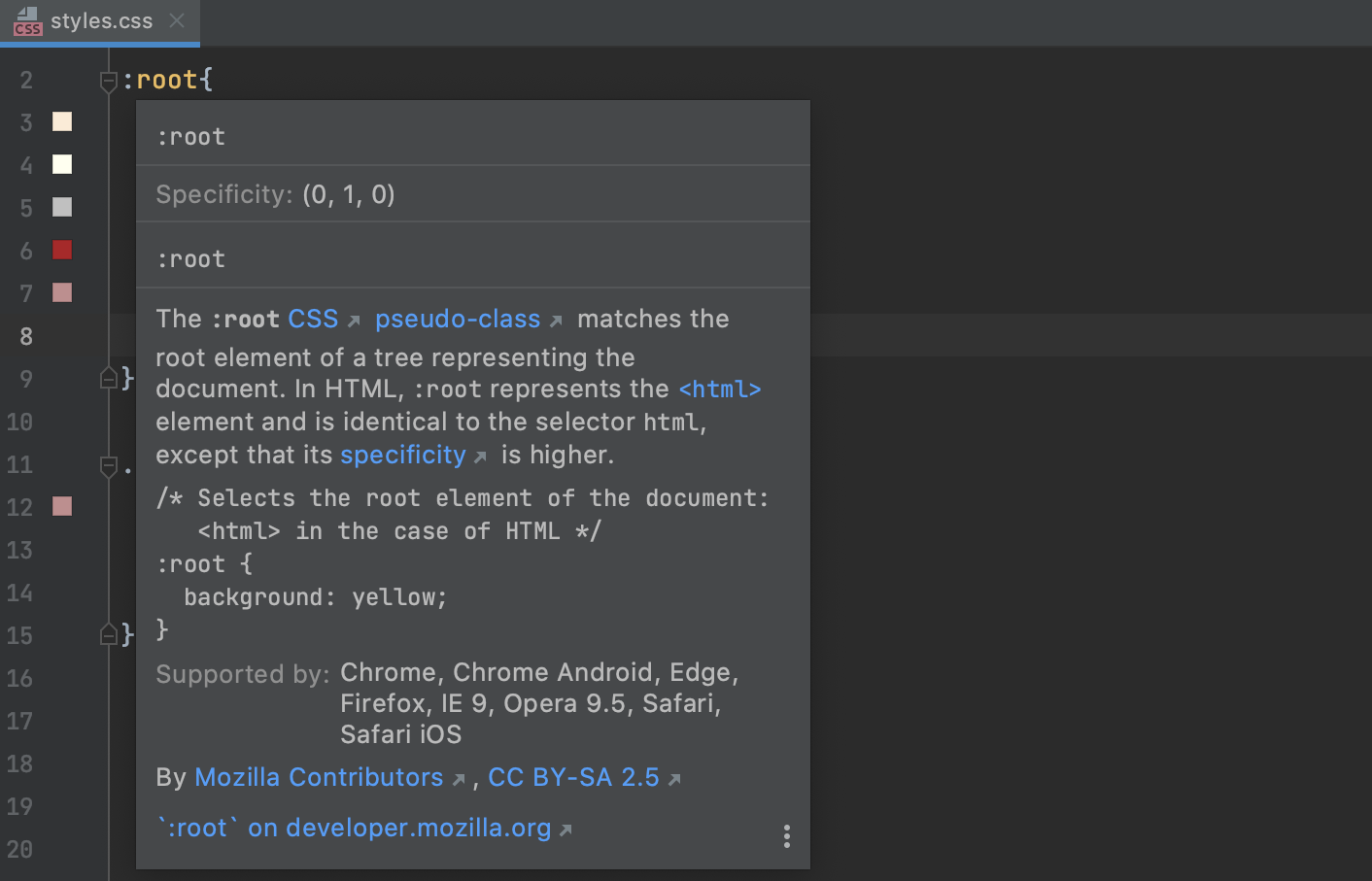Click the external link arrow after "Mozilla Contributors"
The width and height of the screenshot is (1372, 881).
(x=459, y=777)
